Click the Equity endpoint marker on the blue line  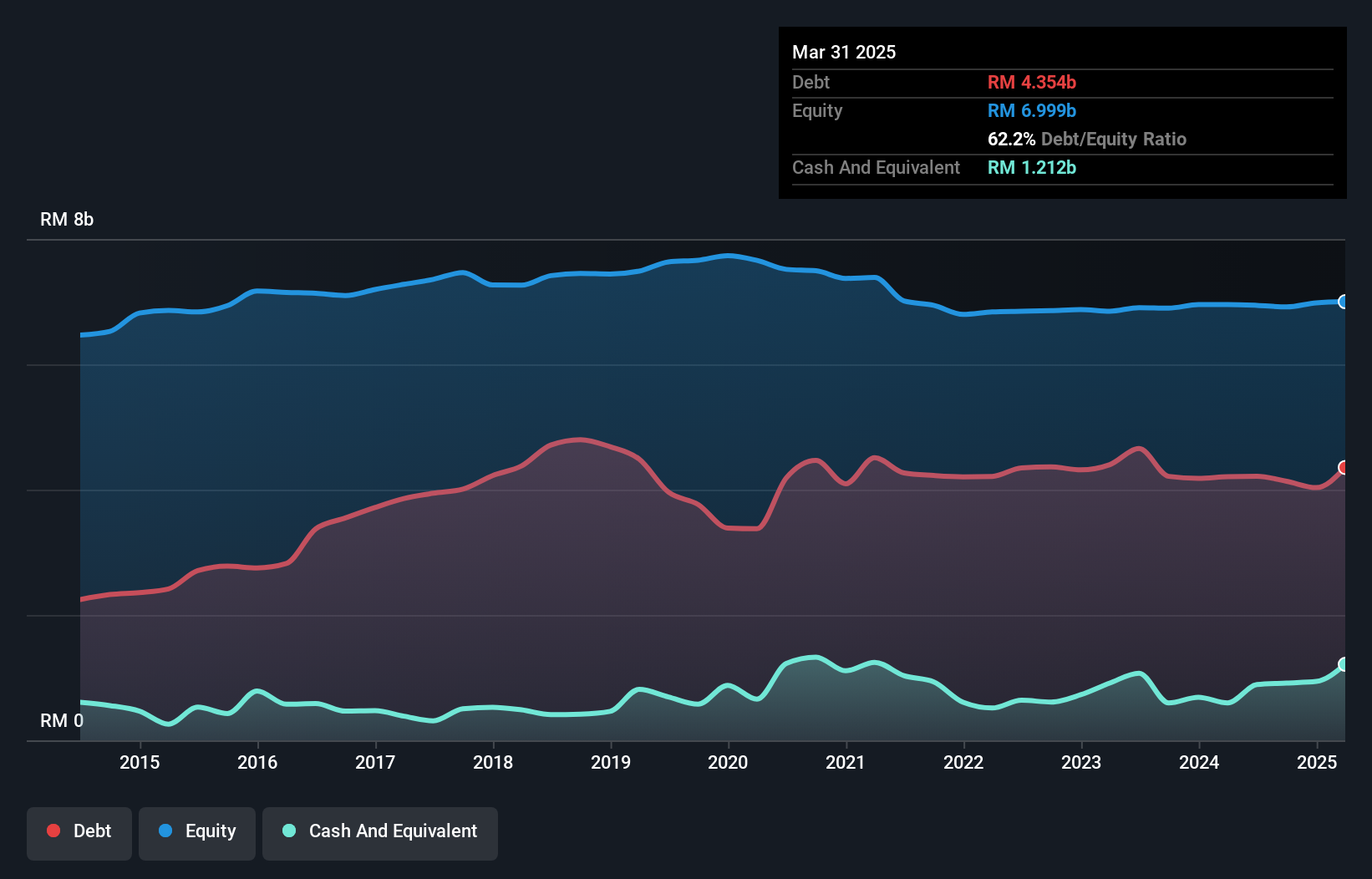[x=1344, y=302]
